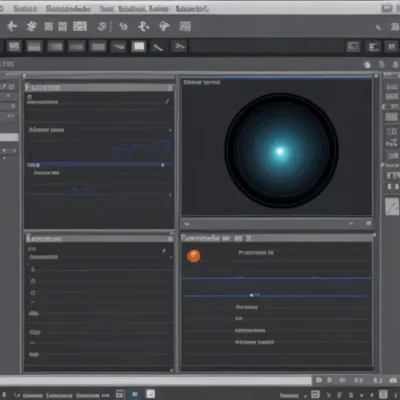Screen dimensions: 400x400
Task: Click the light square icon at taskbar's right end
Action: pos(383,394)
